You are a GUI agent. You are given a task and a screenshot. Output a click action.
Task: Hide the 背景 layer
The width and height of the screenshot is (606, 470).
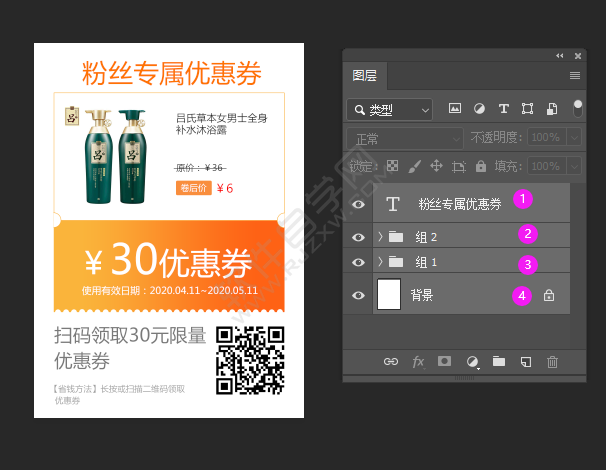pyautogui.click(x=358, y=295)
